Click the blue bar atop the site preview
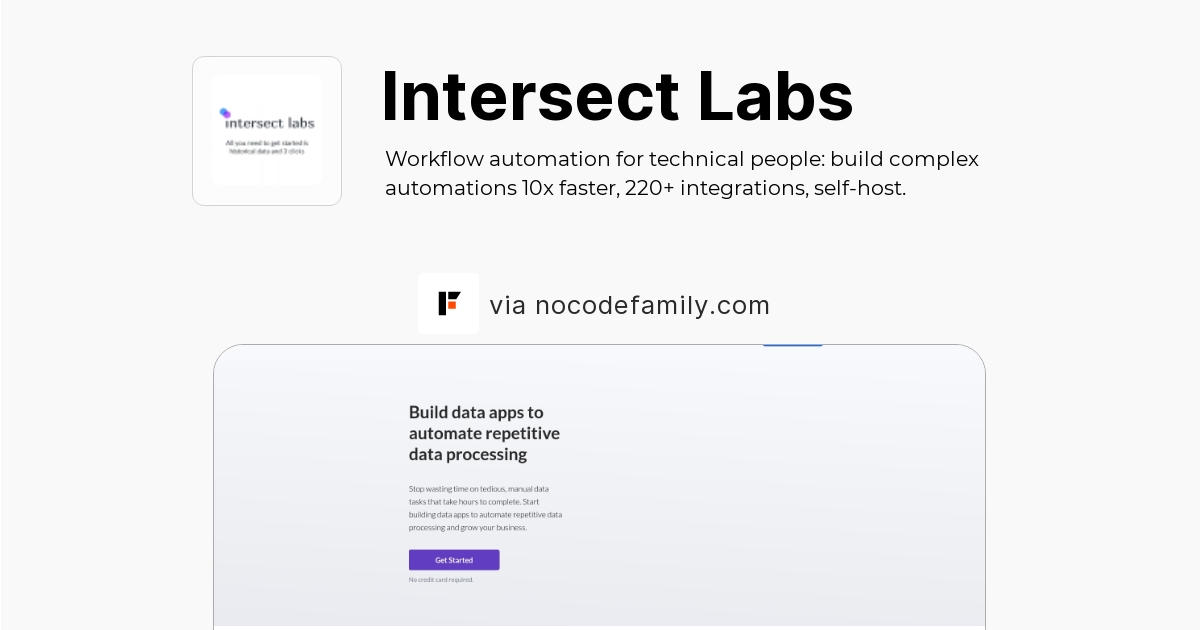Image resolution: width=1200 pixels, height=630 pixels. [x=792, y=345]
